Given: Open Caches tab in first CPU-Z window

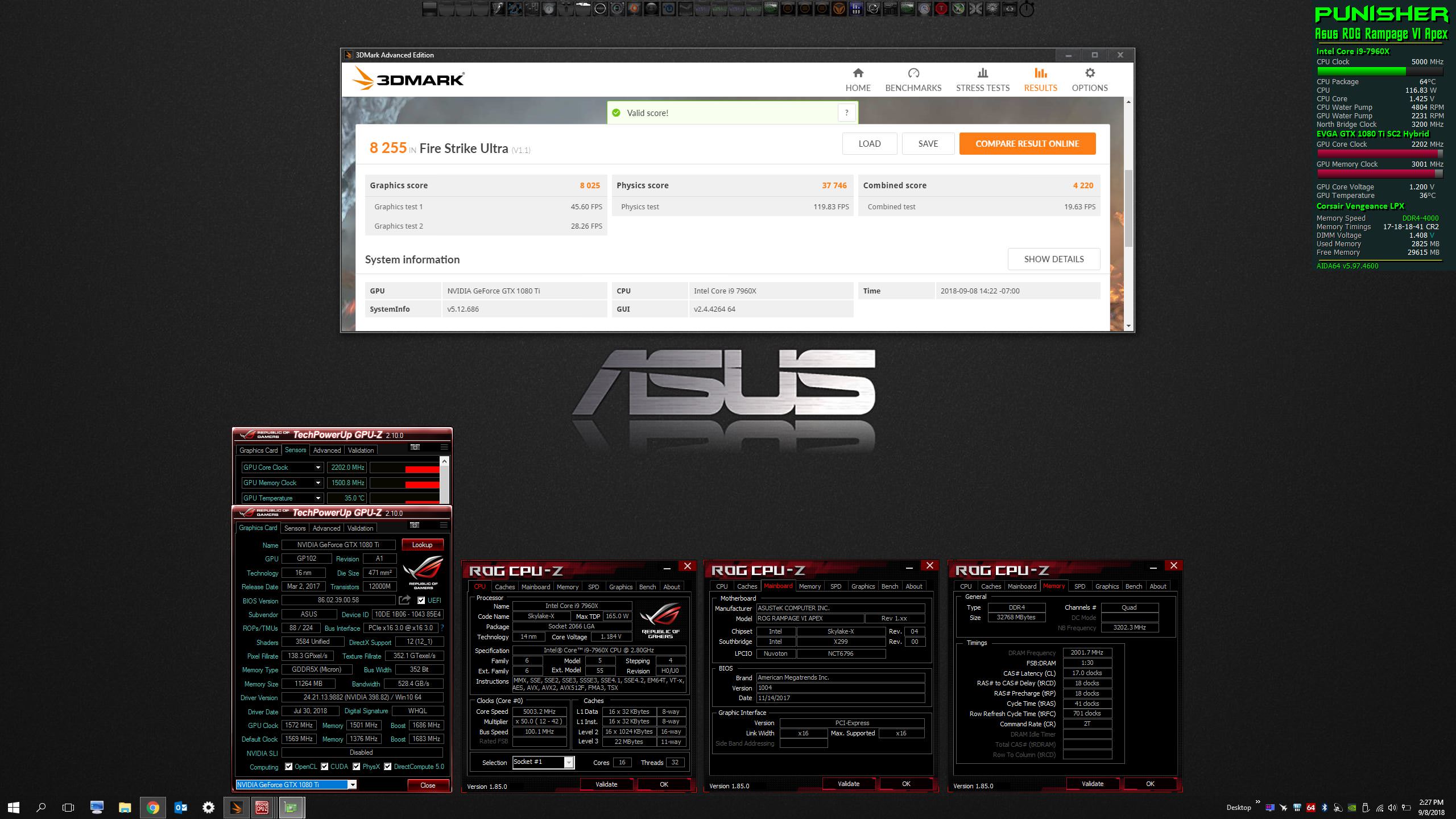Looking at the screenshot, I should 504,587.
